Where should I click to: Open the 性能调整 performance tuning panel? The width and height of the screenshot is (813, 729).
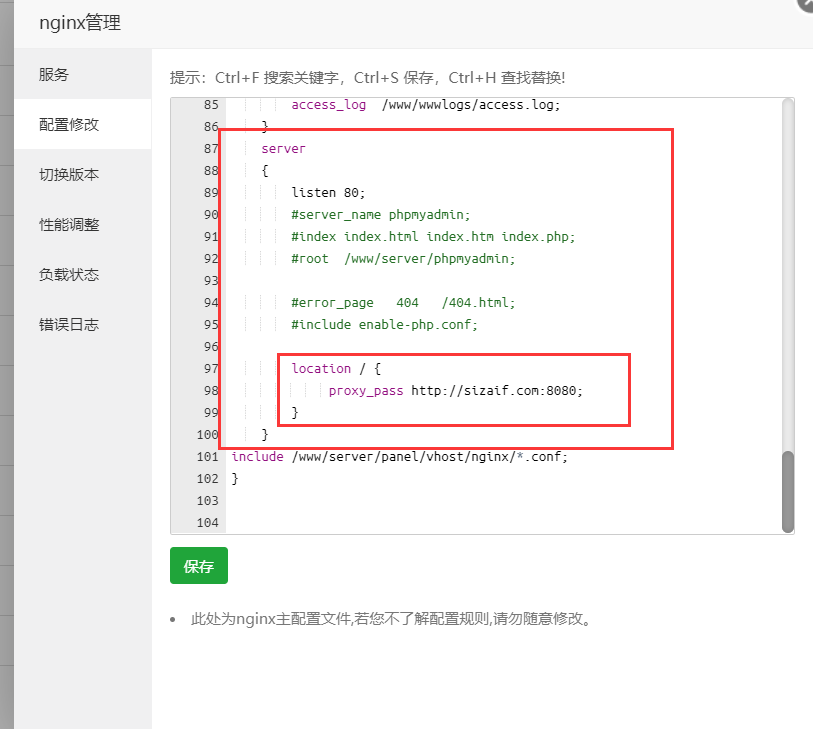64,224
